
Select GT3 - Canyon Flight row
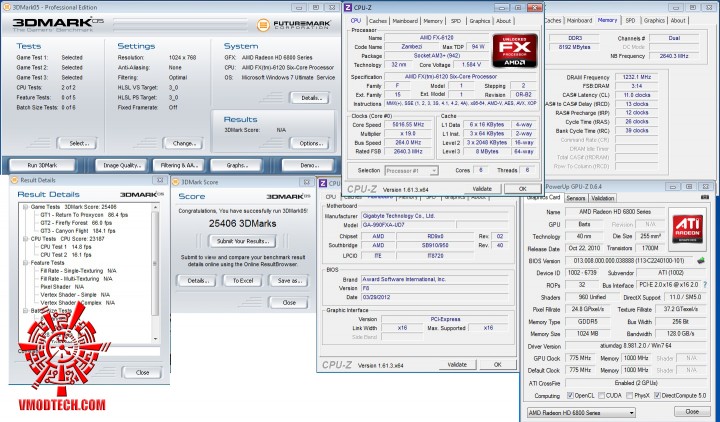(78, 231)
